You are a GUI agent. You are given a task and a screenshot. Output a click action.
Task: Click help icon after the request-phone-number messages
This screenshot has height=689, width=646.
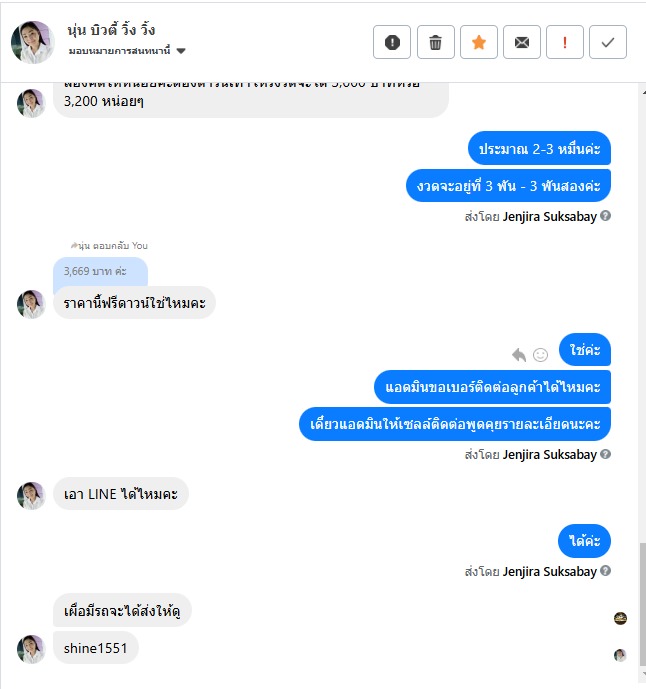(606, 454)
